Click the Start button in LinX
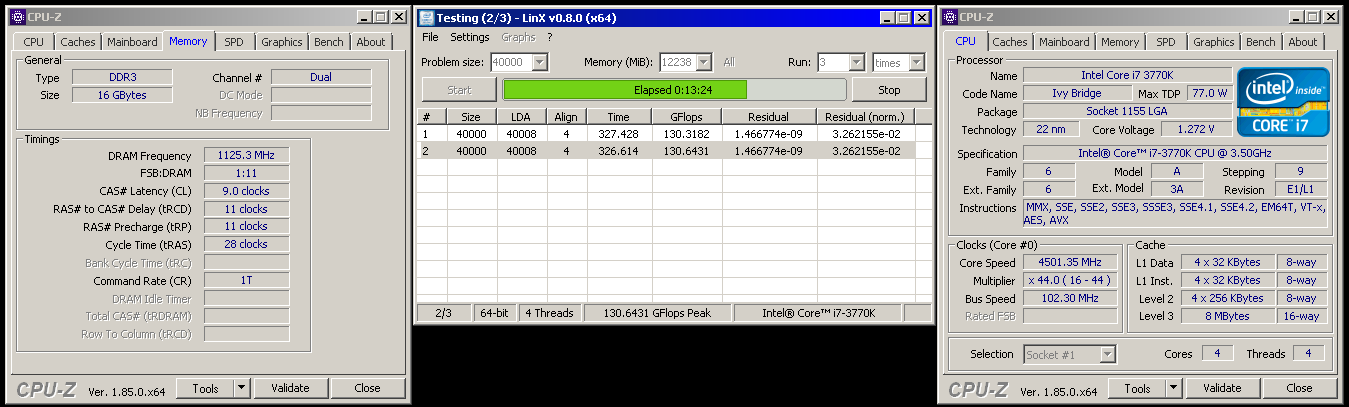Screen dimensions: 1349x407 (x=459, y=90)
